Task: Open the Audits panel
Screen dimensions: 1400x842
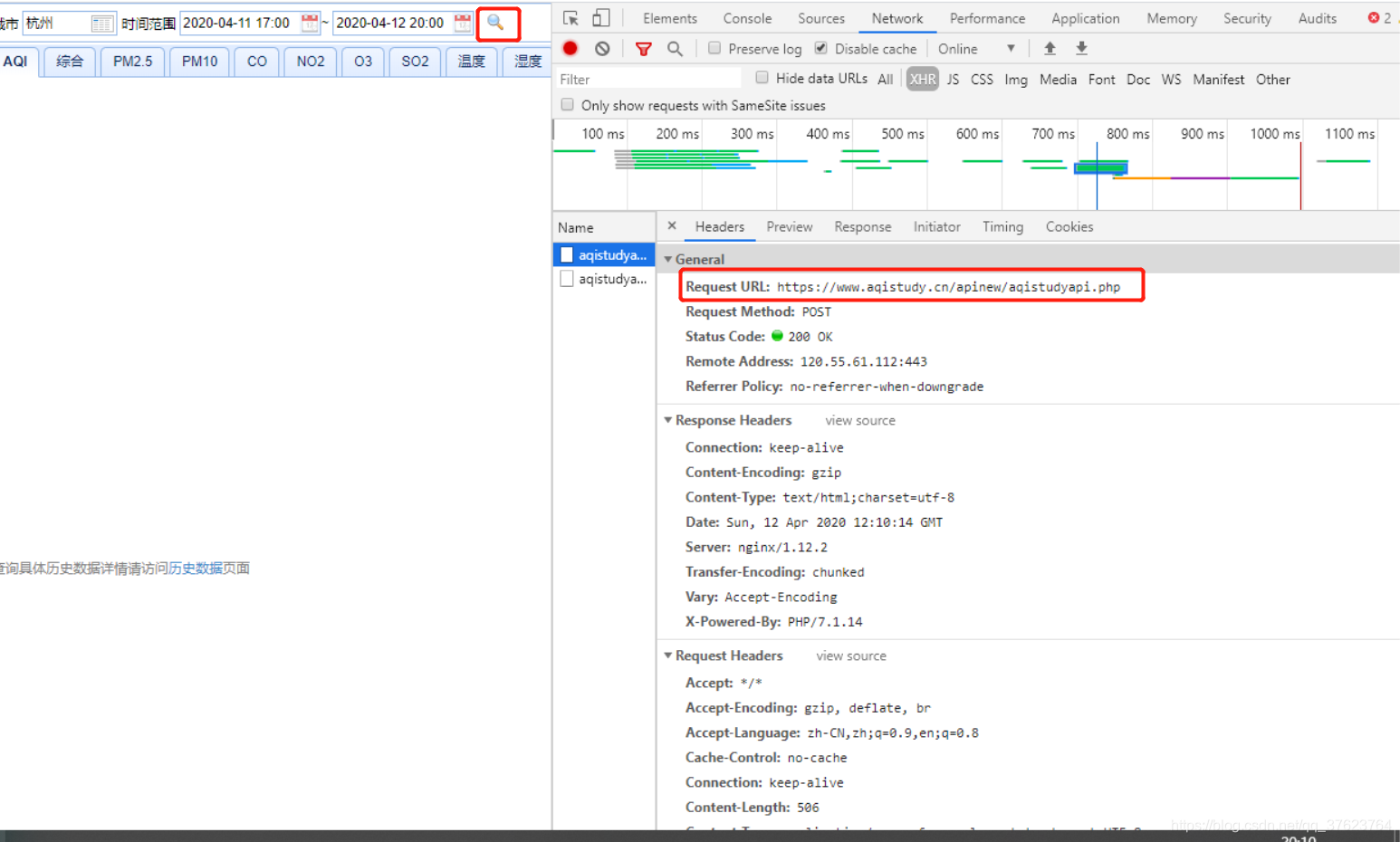Action: tap(1318, 18)
